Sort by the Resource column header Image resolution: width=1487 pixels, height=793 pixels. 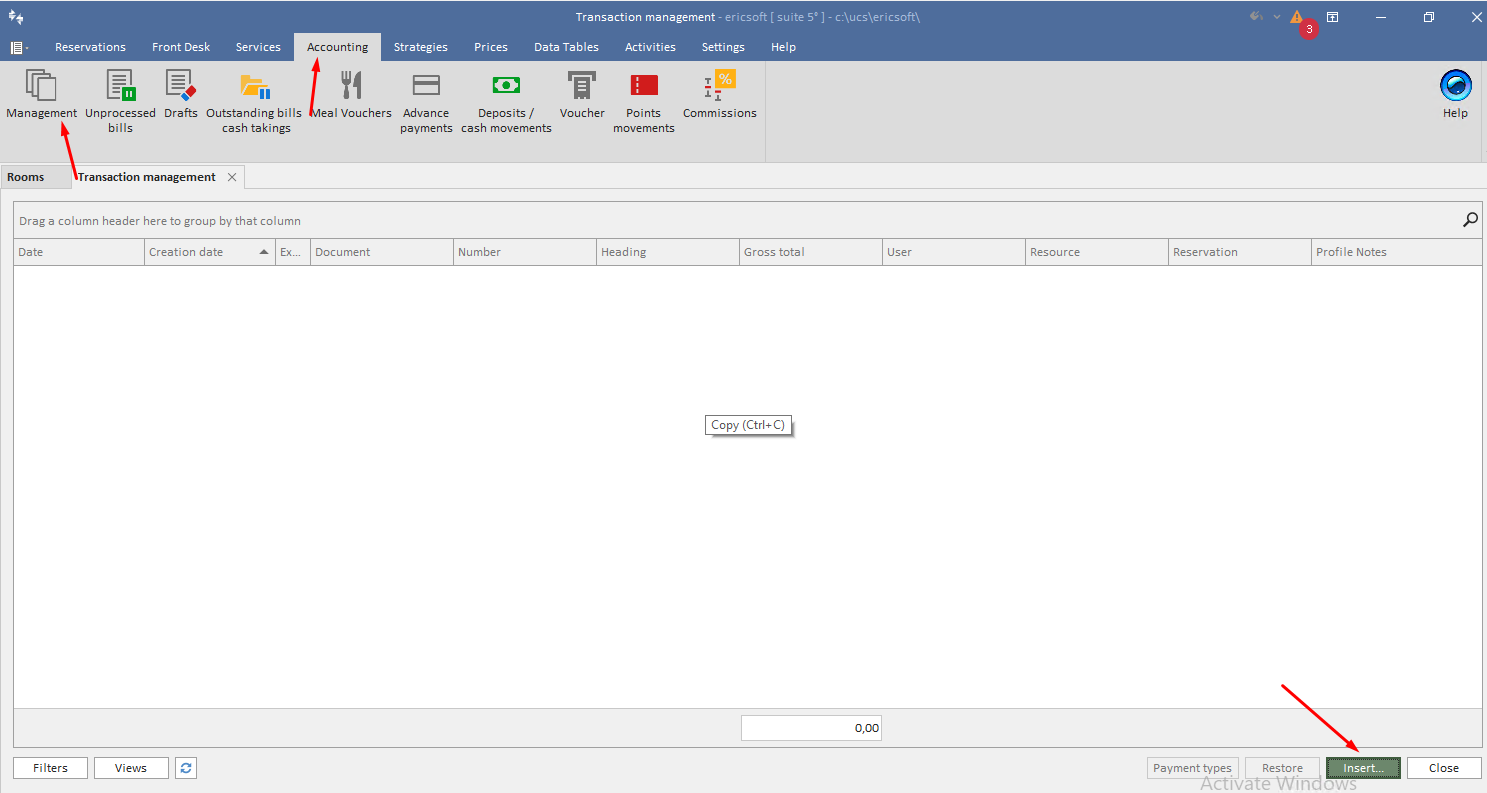(1097, 252)
